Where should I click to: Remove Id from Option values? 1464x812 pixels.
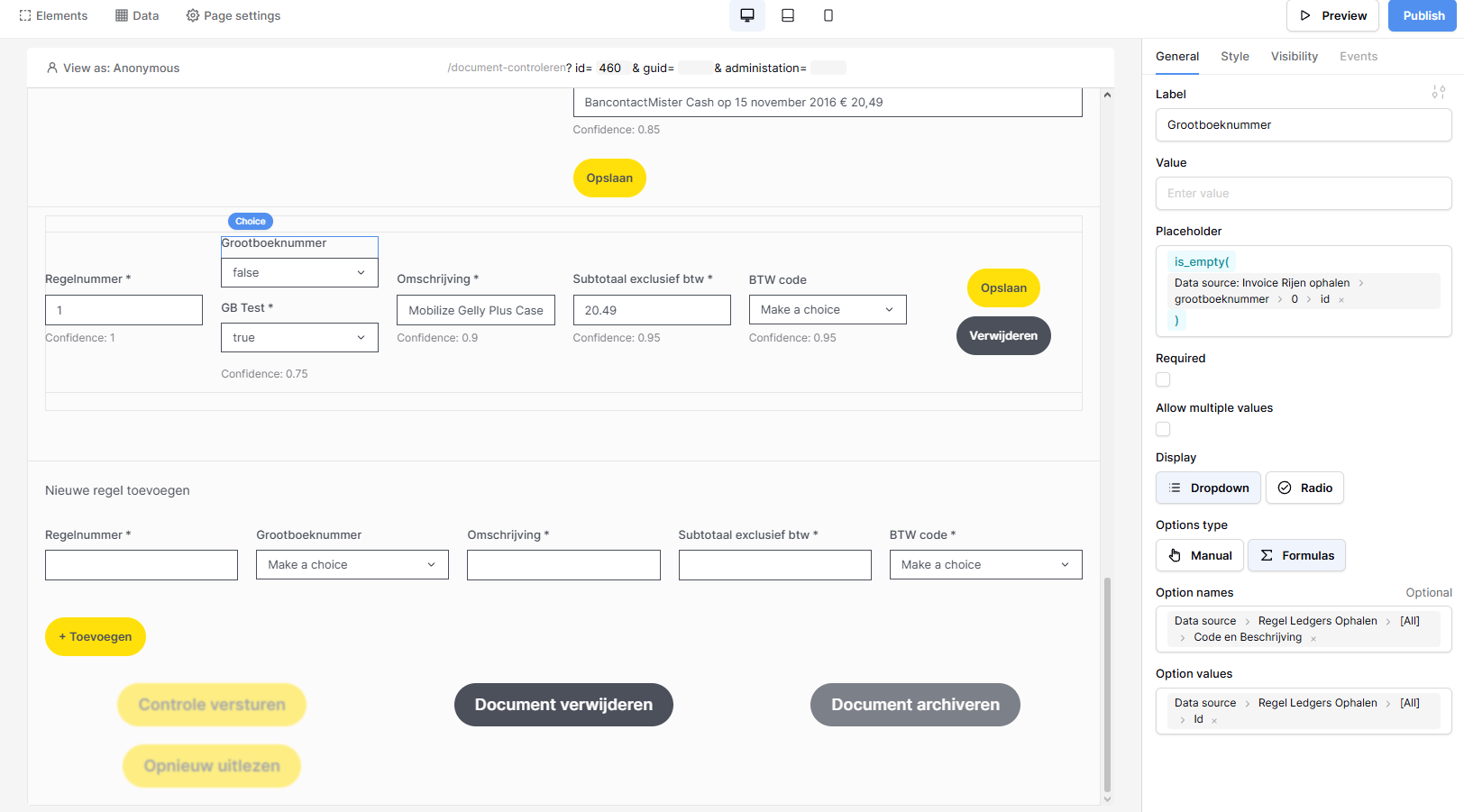tap(1214, 720)
